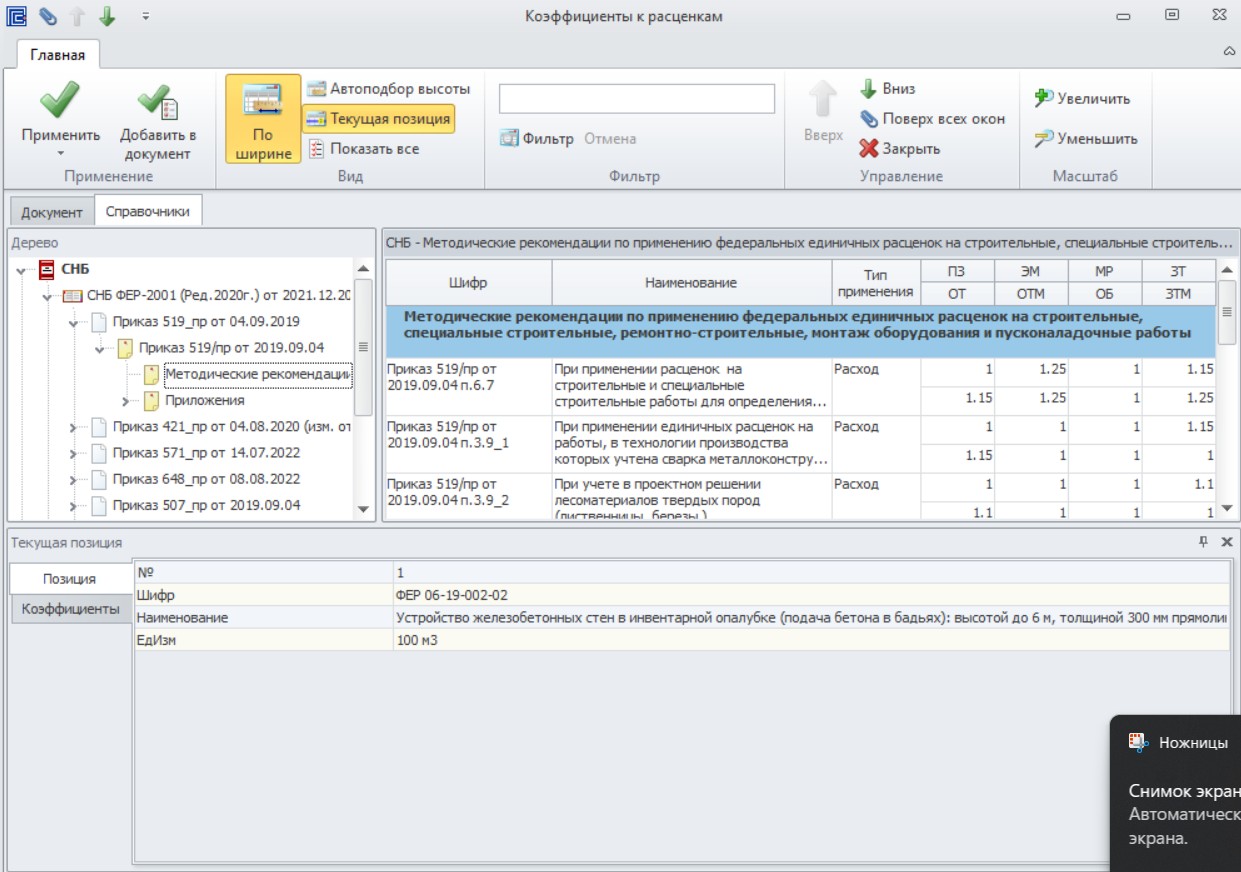Click Добавить в документ icon
This screenshot has width=1241, height=872.
pos(158,102)
